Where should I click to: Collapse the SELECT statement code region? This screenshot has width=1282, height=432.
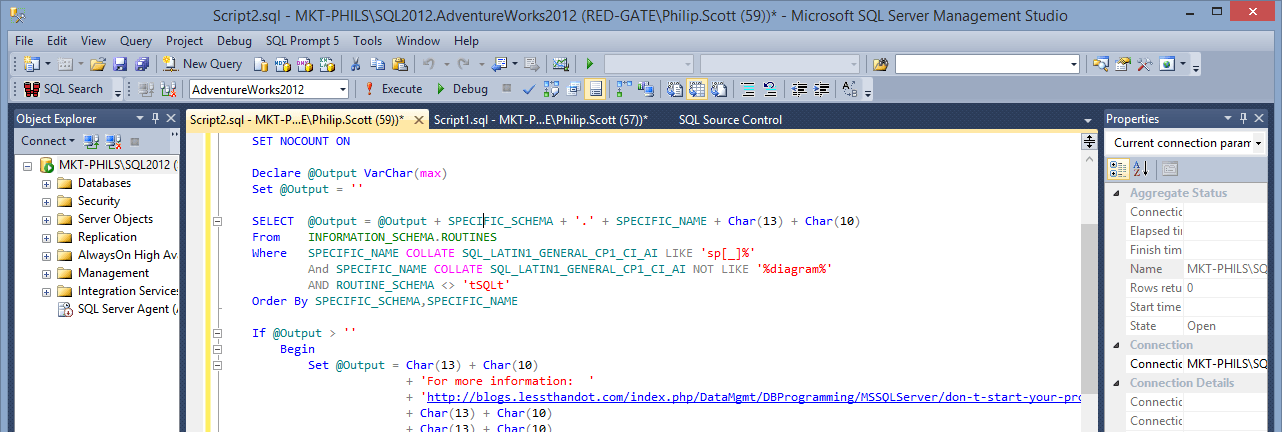tap(217, 221)
